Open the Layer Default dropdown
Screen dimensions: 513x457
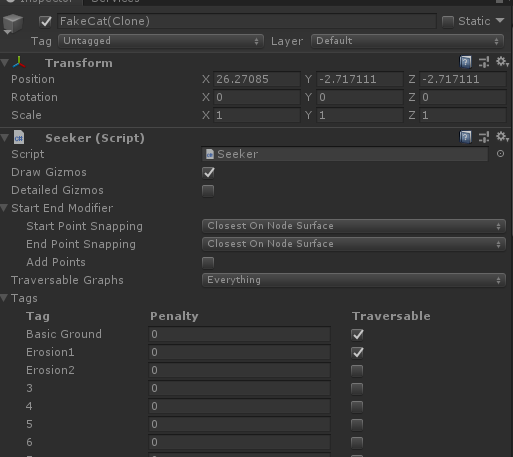pyautogui.click(x=407, y=41)
